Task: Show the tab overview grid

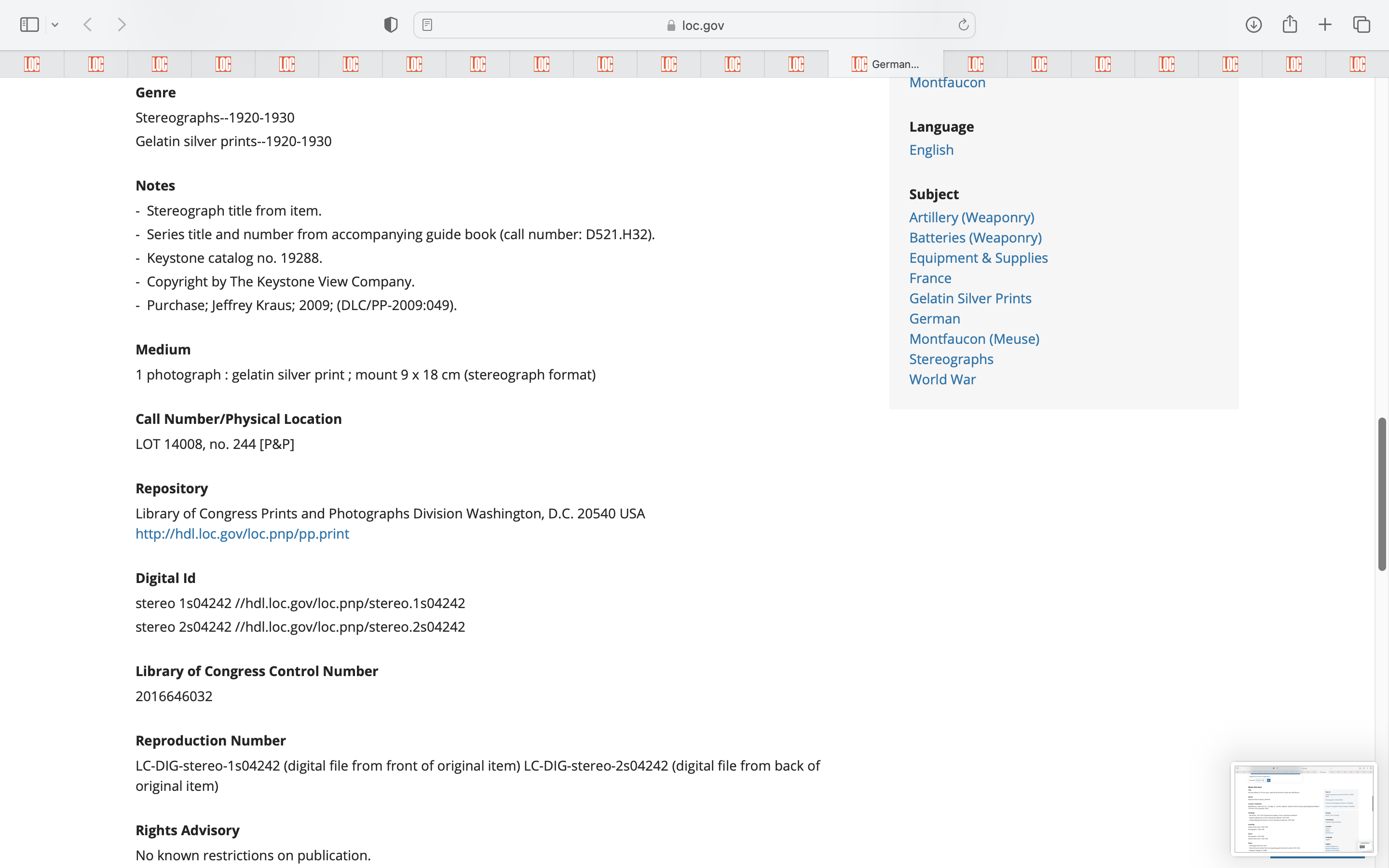Action: (x=1362, y=25)
